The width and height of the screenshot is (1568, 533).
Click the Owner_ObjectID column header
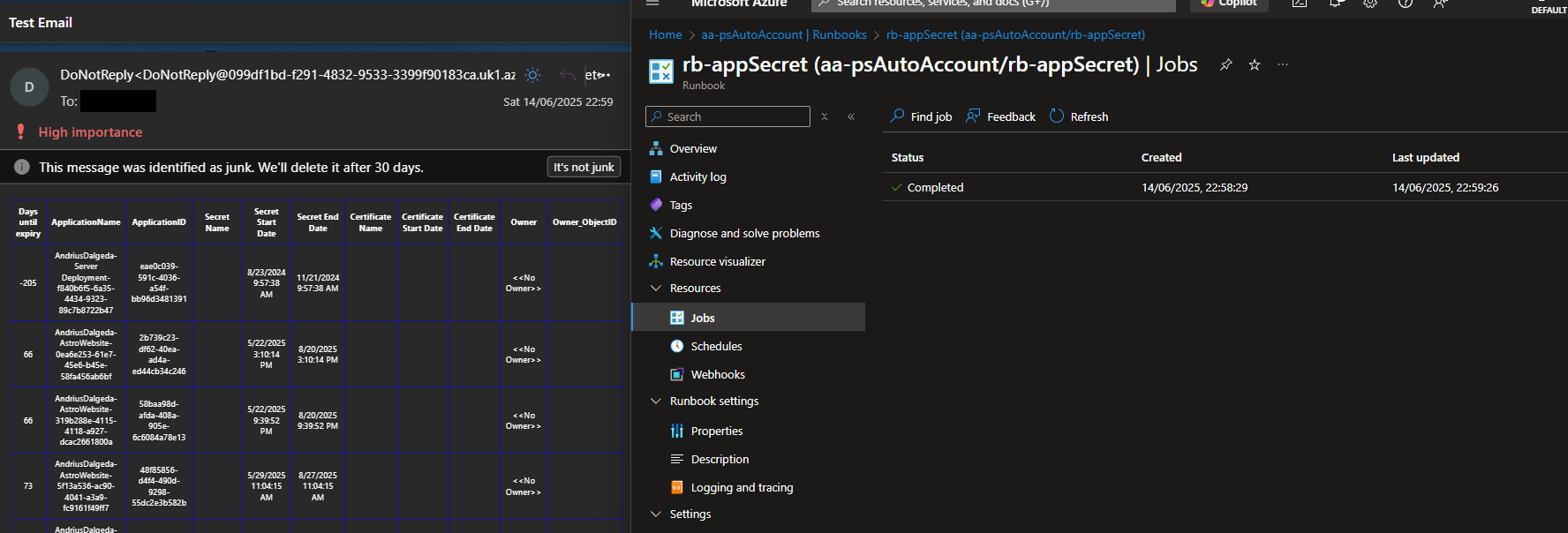[584, 222]
